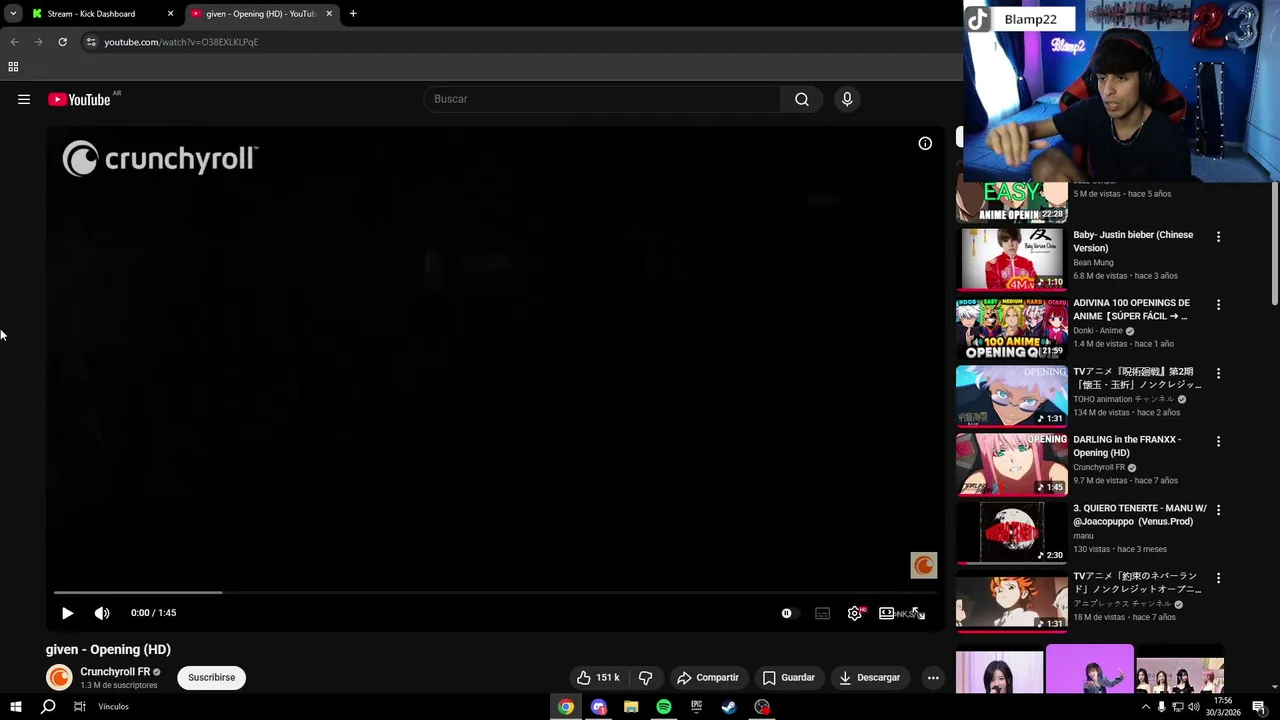View site information next to URL
Viewport: 1280px width, 720px height.
coord(91,42)
